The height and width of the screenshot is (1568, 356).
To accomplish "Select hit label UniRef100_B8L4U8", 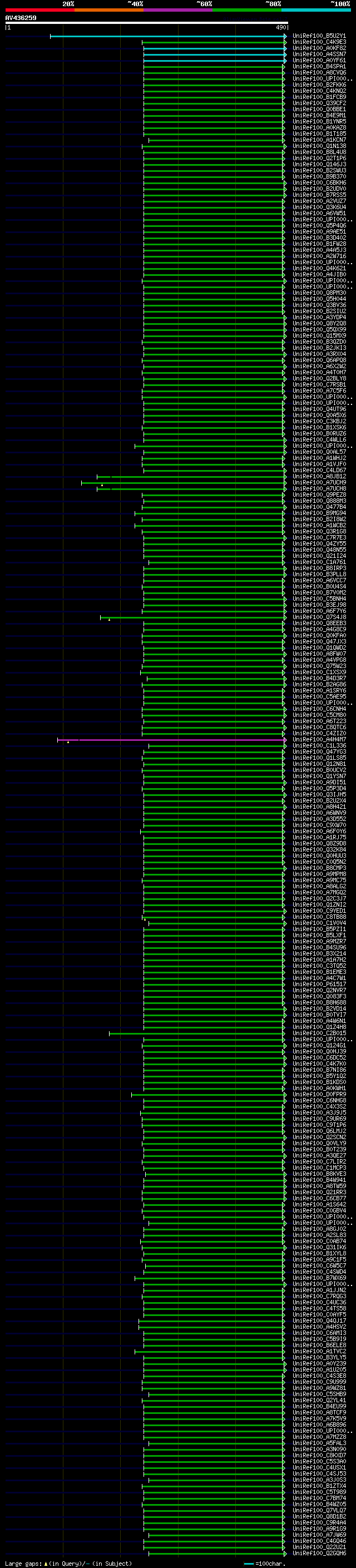I will pos(319,152).
